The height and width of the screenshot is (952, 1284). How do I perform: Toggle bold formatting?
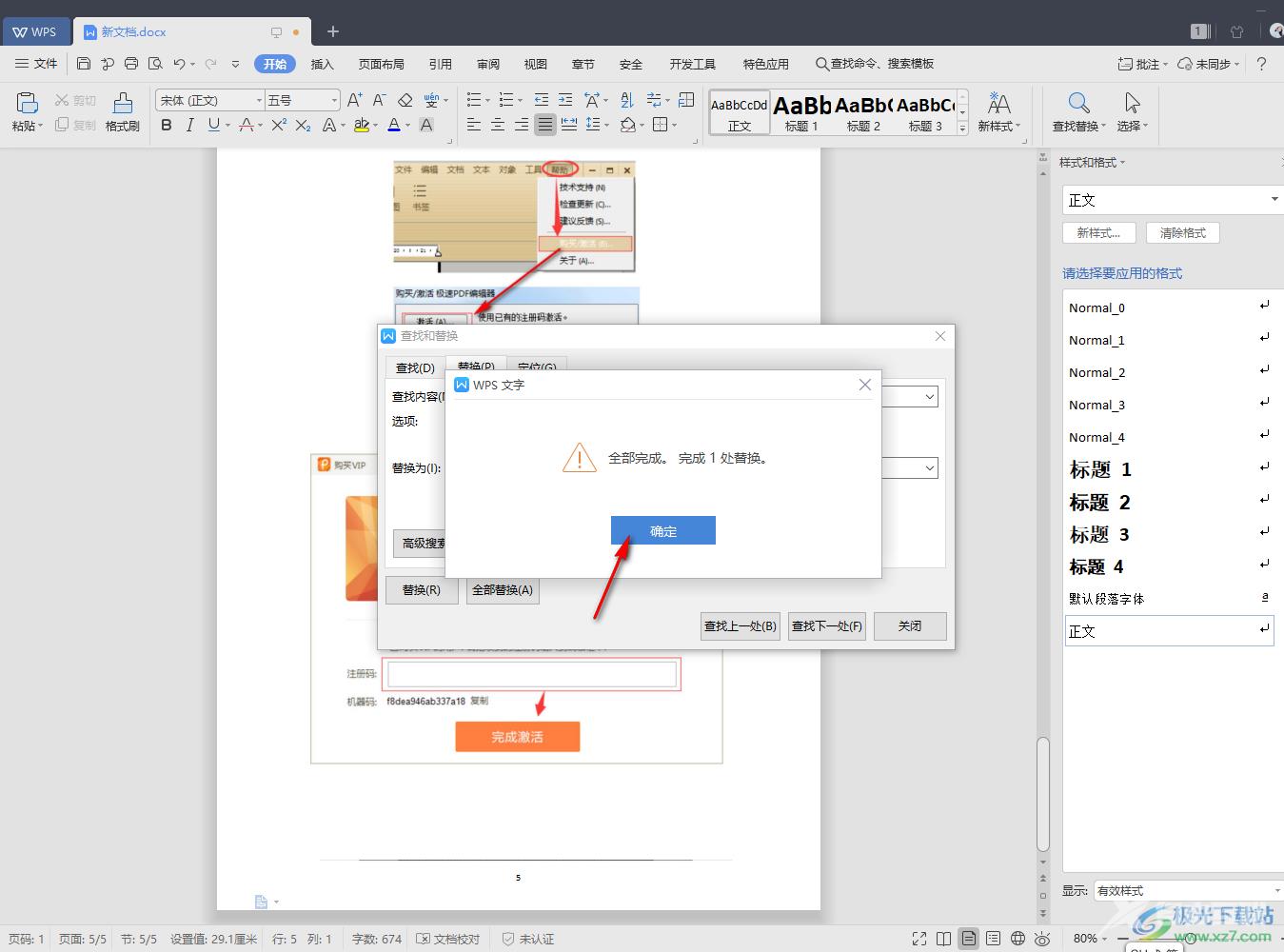167,125
